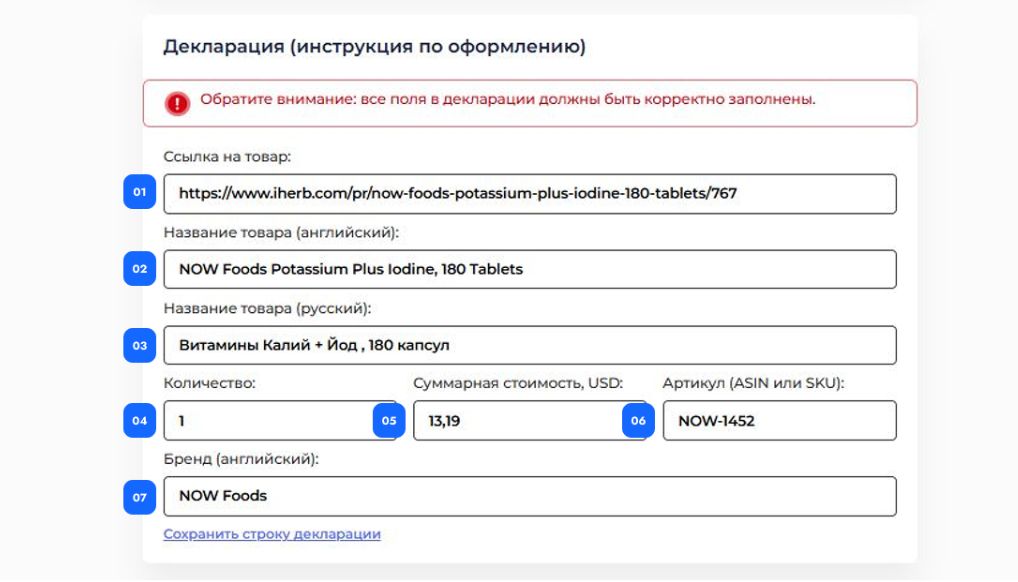The width and height of the screenshot is (1018, 582).
Task: Focus the total cost USD field
Action: pos(530,420)
